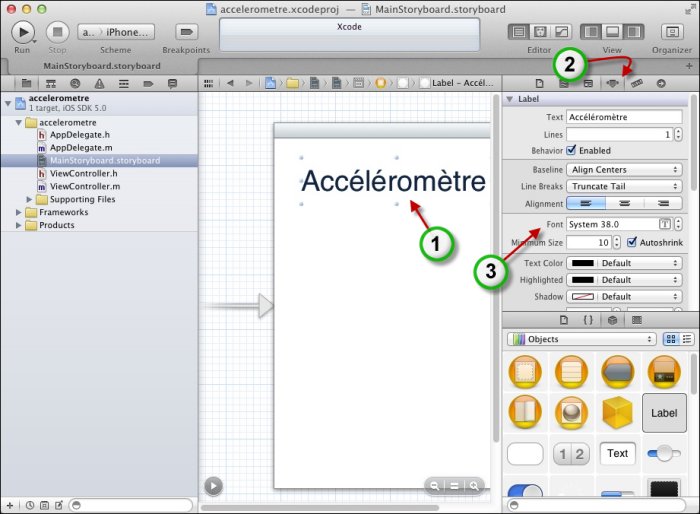700x514 pixels.
Task: Toggle the Autoshrink checkbox
Action: point(632,242)
